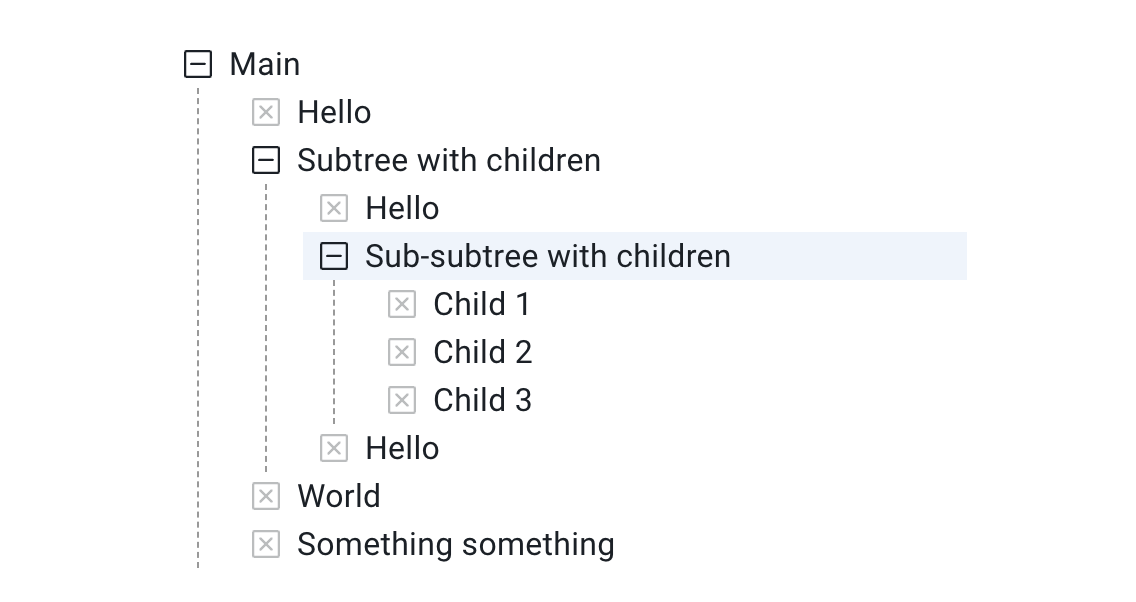Screen dimensions: 1136x602
Task: Select the 'Child 2' item
Action: pos(482,352)
